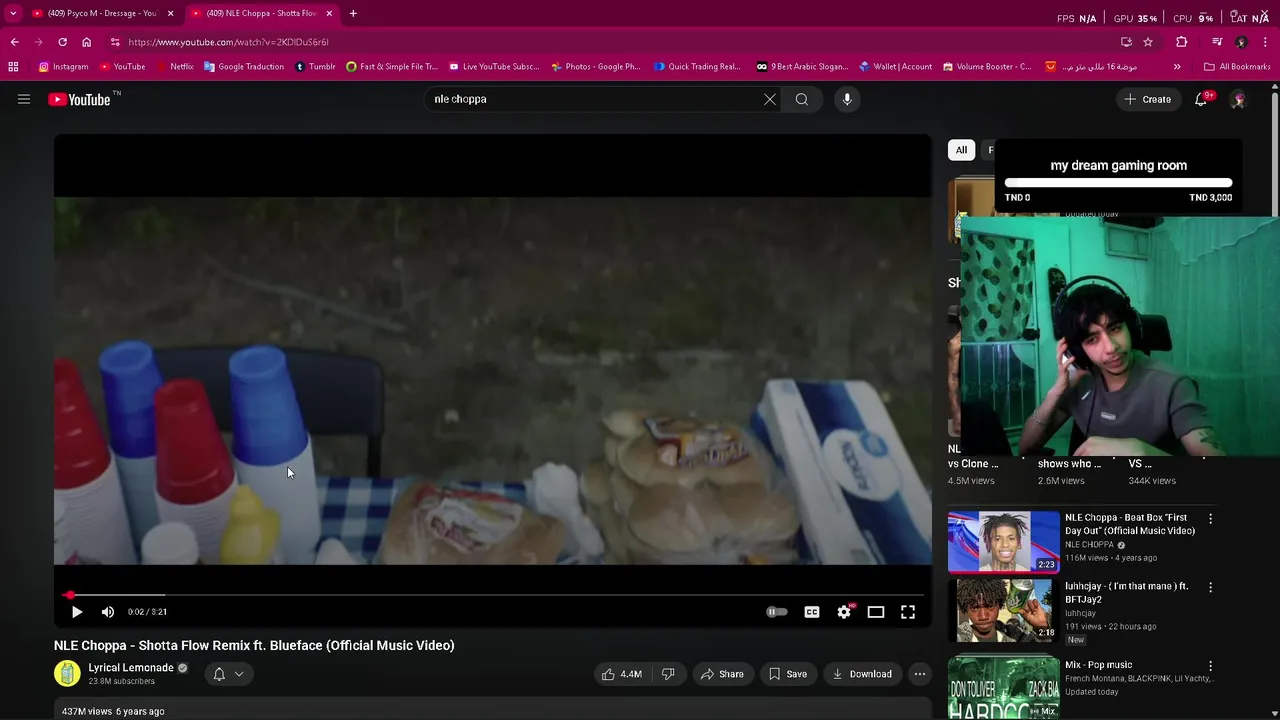Open the 'Mix - Pop music' playlist thumbnail

click(x=1004, y=687)
